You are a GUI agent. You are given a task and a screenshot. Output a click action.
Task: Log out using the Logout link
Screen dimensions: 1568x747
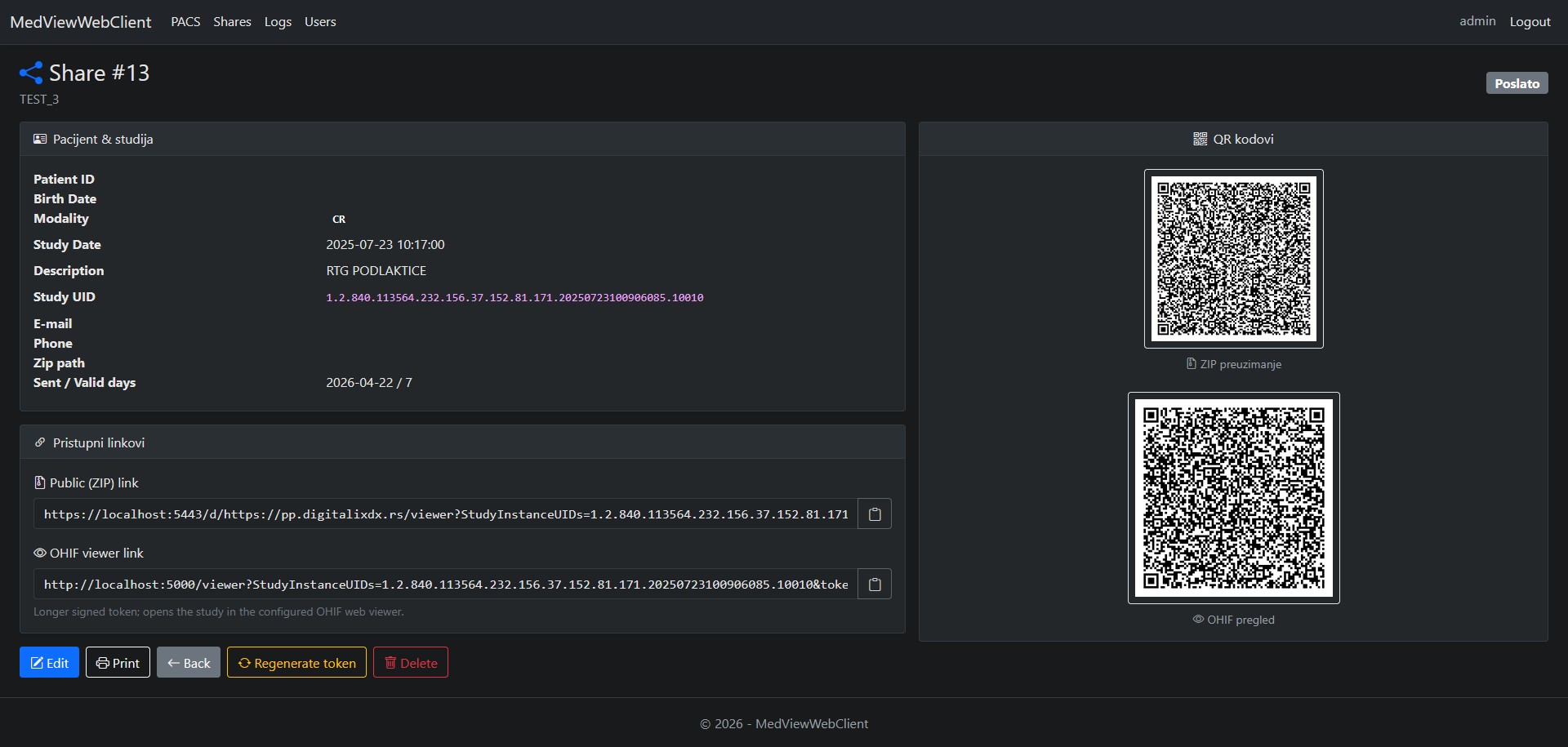pos(1530,22)
